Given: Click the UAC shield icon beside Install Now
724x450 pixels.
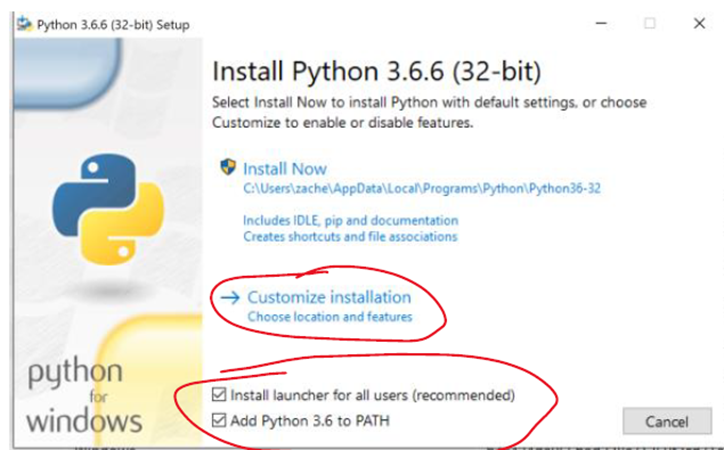Looking at the screenshot, I should 228,167.
